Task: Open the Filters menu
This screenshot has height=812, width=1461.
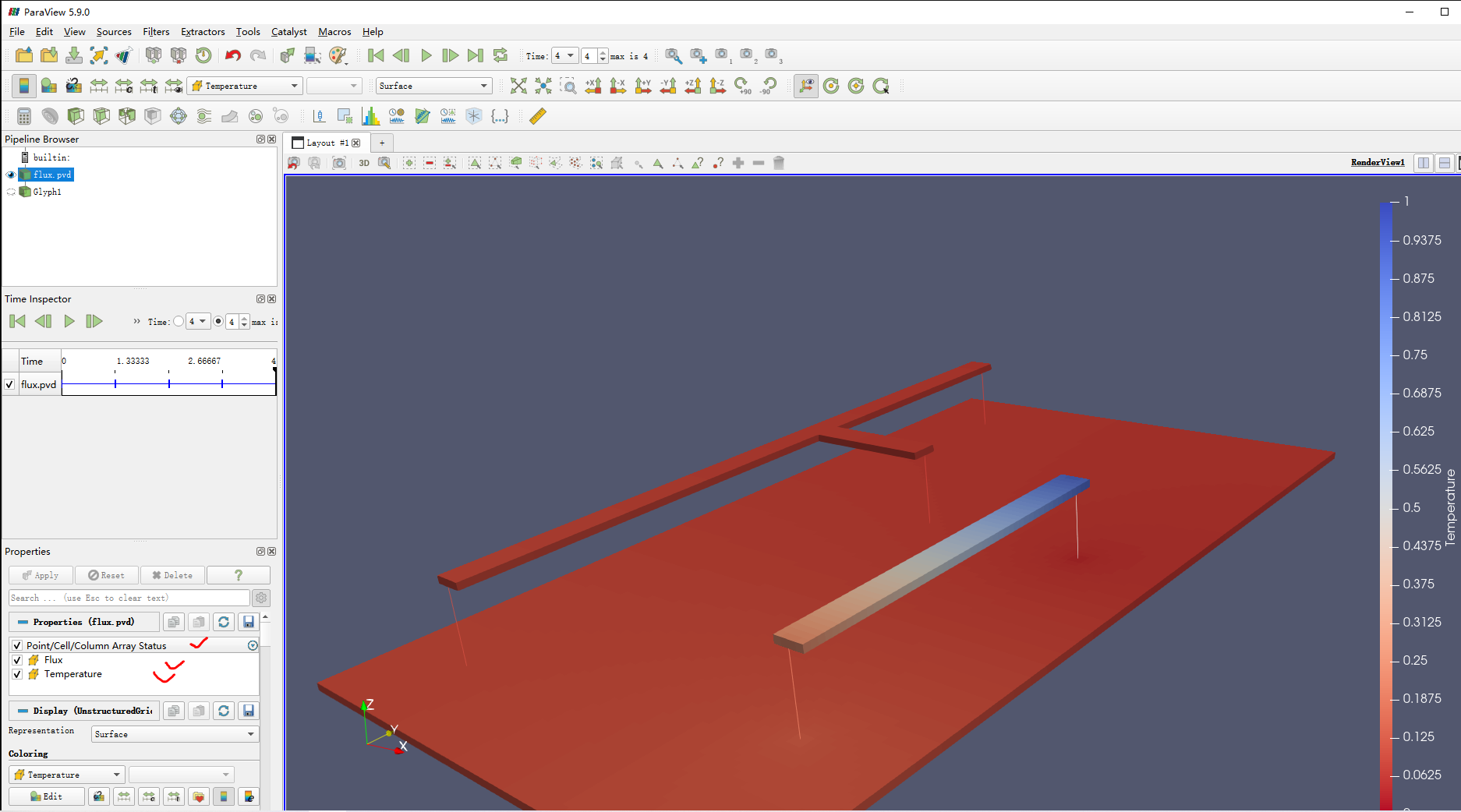Action: [156, 32]
